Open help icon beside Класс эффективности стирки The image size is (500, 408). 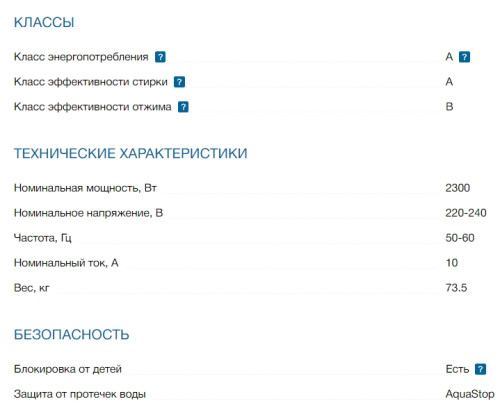[x=179, y=82]
